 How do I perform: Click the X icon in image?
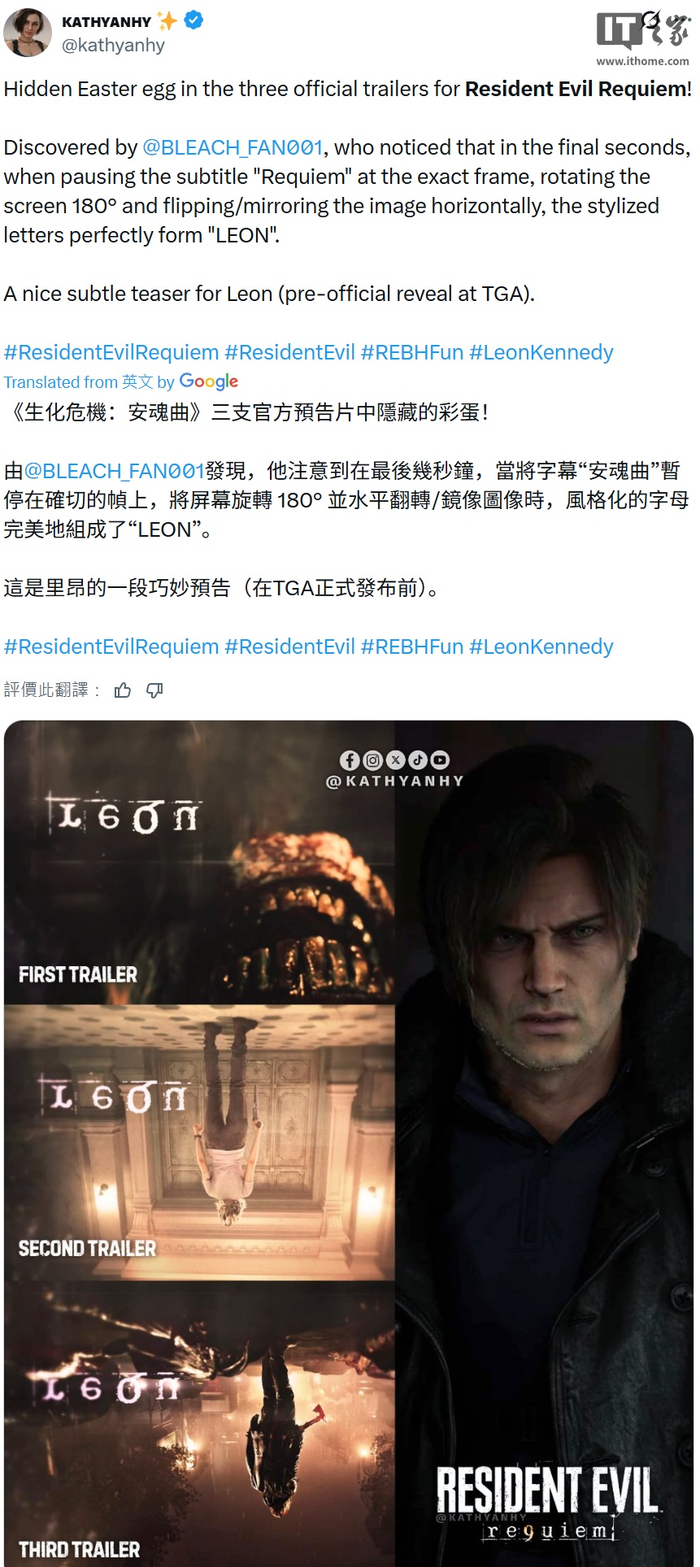[x=395, y=760]
